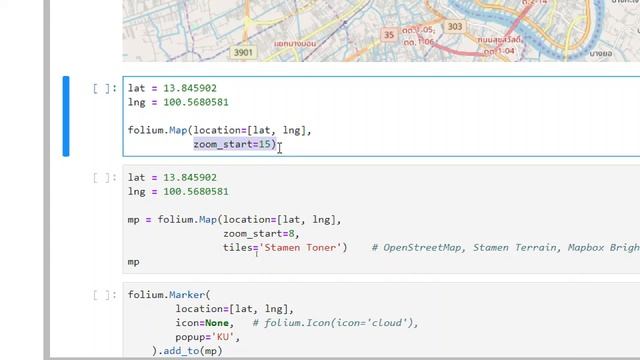Viewport: 640px width, 360px height.
Task: Click popup='KU' line in marker cell
Action: tap(208, 337)
